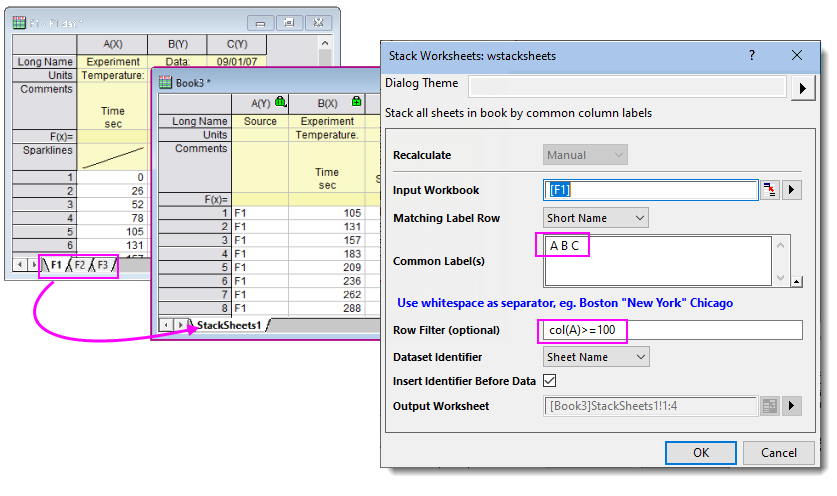The image size is (837, 496).
Task: Click the Units row label in F1 window
Action: [45, 75]
